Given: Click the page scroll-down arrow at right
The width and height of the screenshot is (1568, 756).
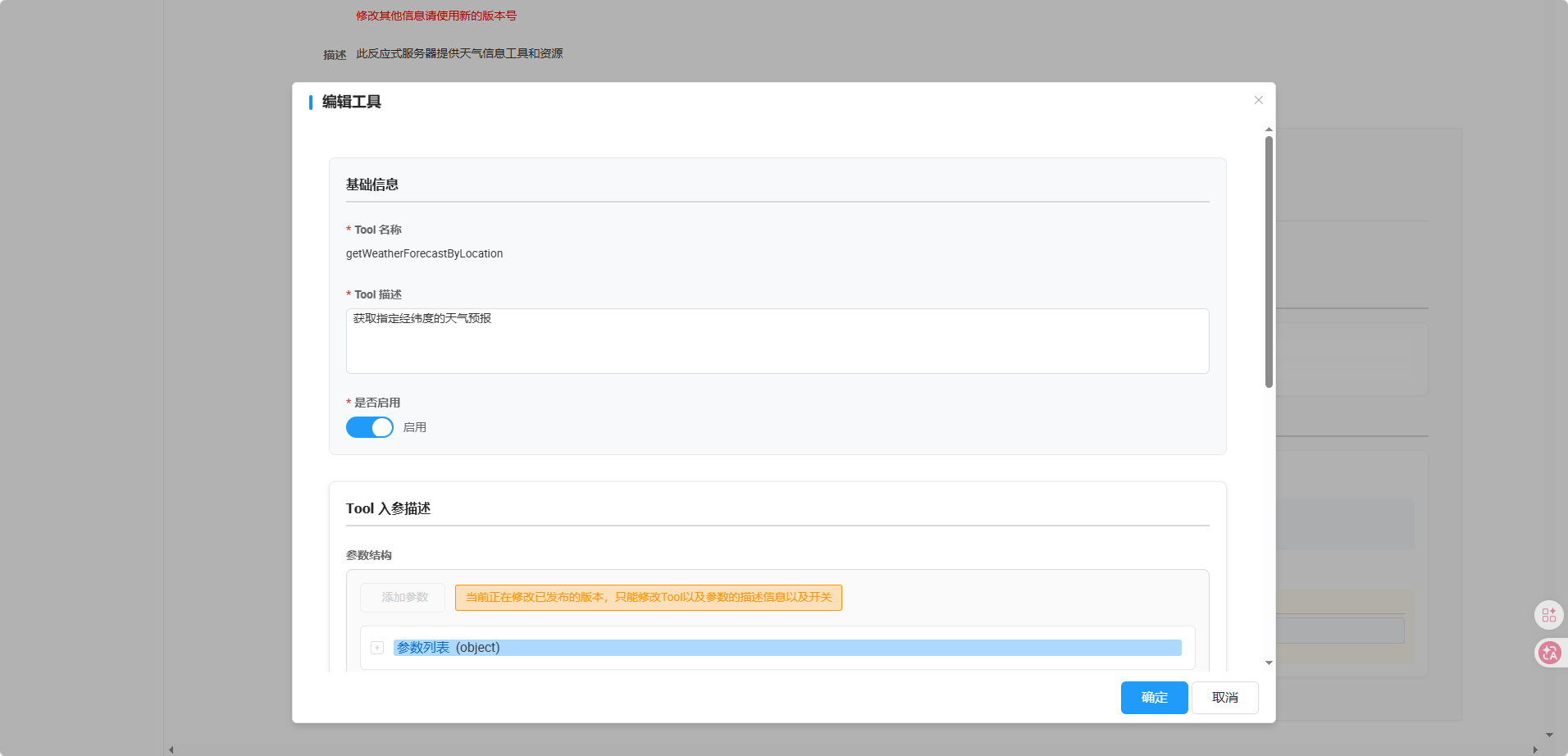Looking at the screenshot, I should 1549,735.
